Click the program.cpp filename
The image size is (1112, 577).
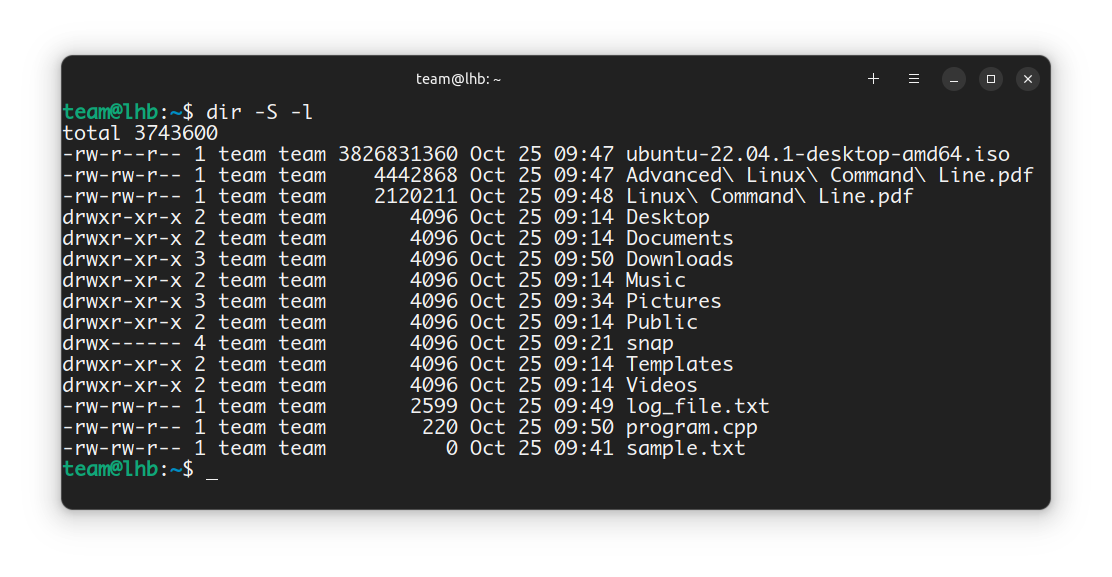pyautogui.click(x=691, y=428)
